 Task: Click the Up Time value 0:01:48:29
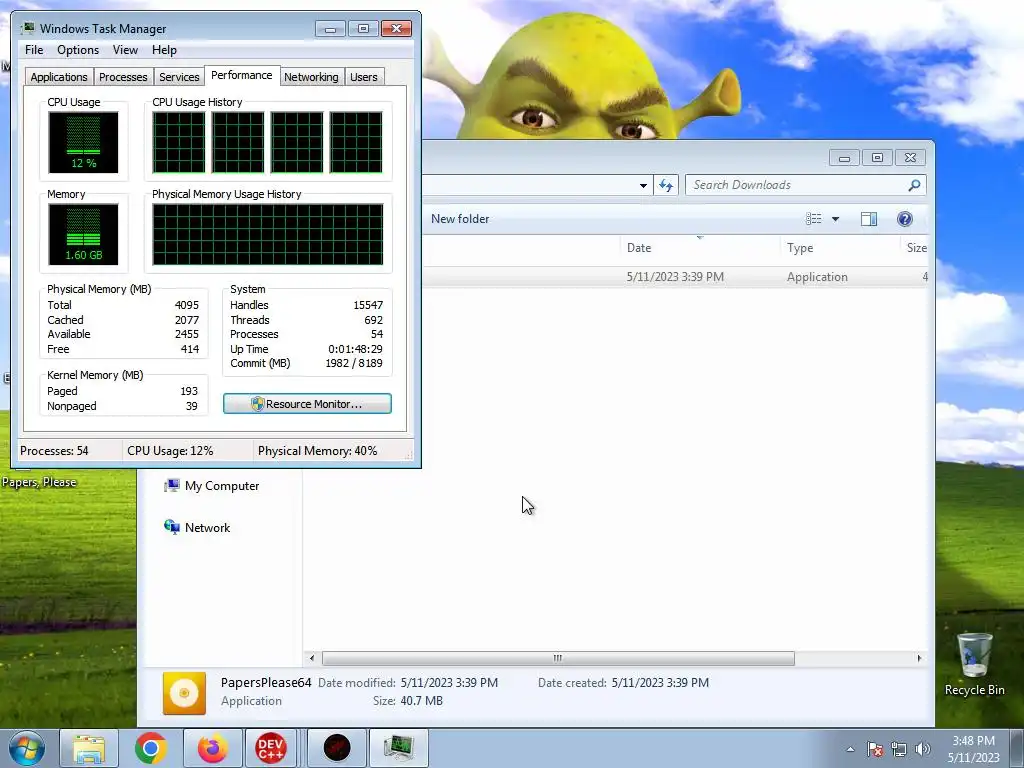[355, 349]
